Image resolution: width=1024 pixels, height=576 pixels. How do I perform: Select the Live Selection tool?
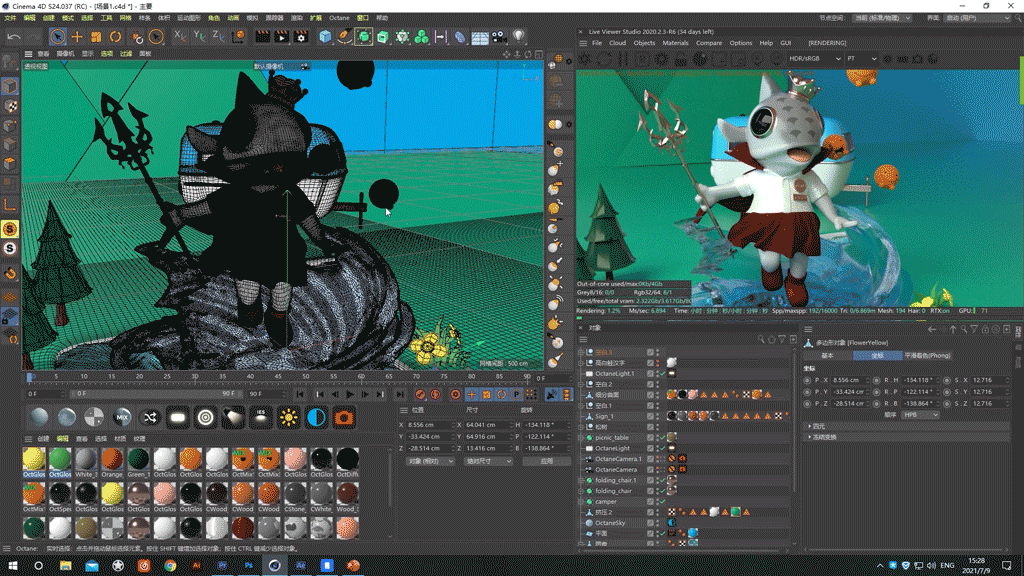(x=57, y=37)
